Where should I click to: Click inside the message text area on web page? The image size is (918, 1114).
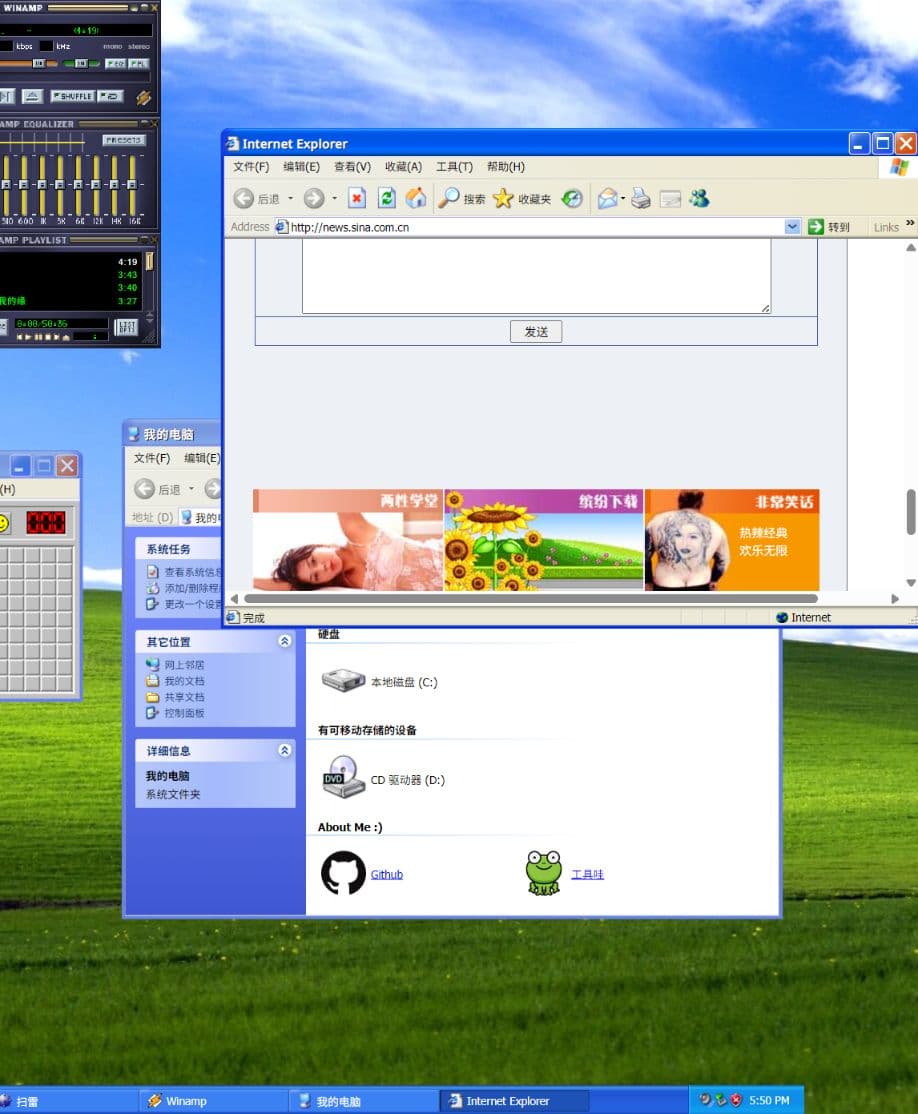click(x=536, y=276)
